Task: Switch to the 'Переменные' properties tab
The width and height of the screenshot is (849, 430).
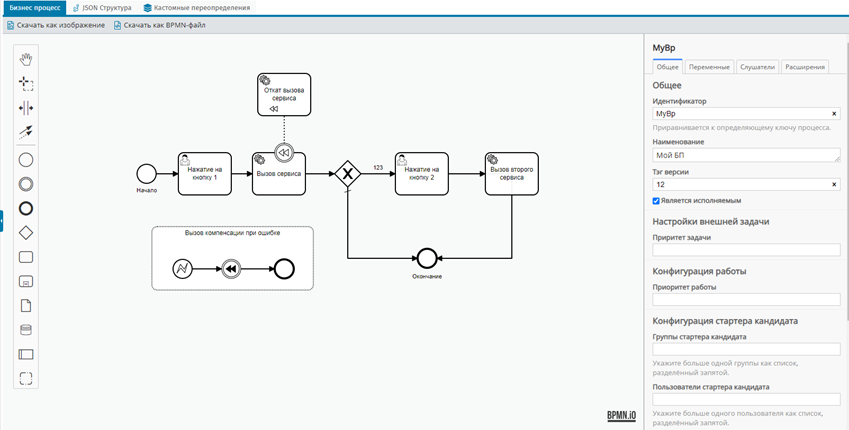Action: click(x=709, y=67)
